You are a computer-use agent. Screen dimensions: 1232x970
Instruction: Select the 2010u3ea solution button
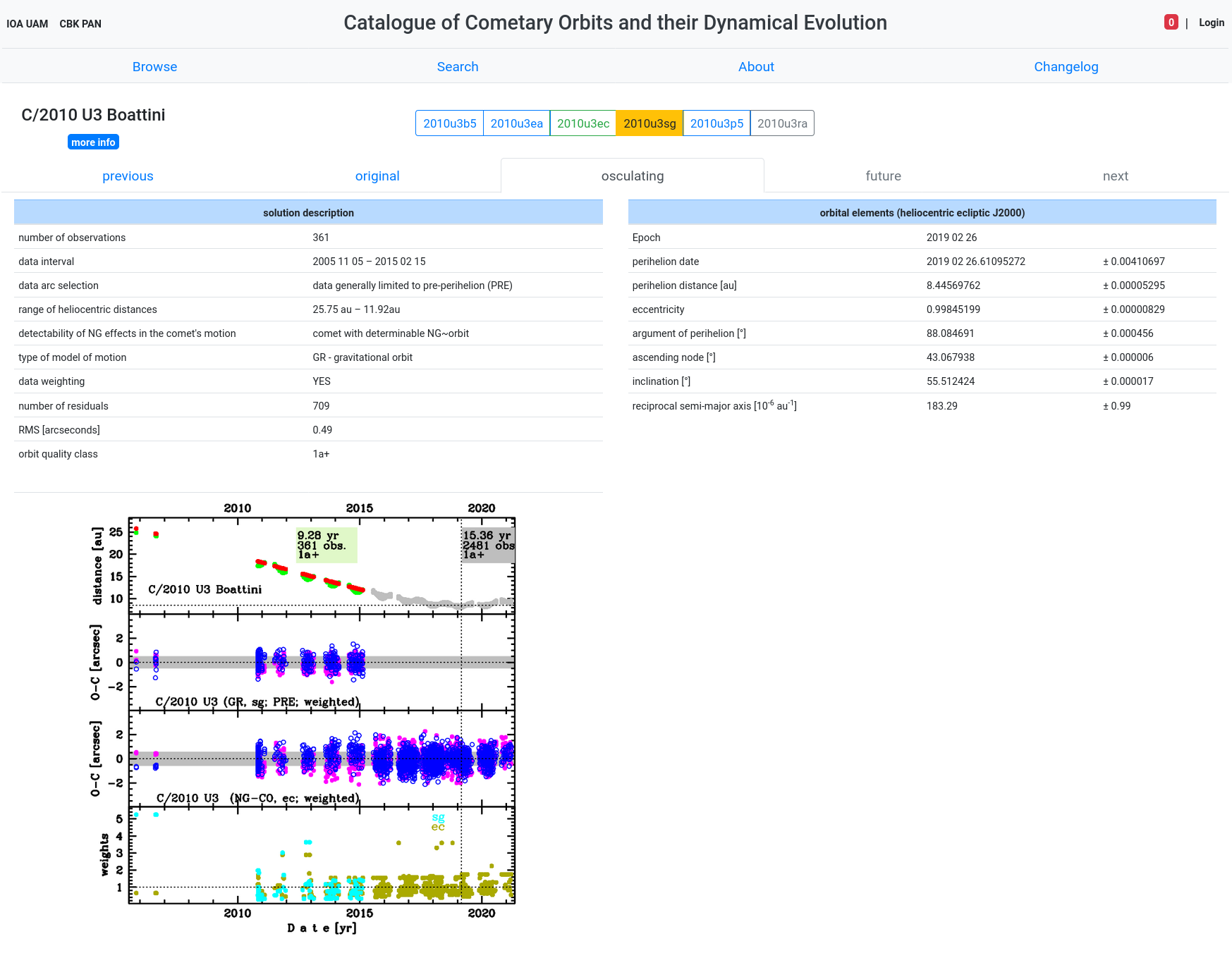(516, 123)
